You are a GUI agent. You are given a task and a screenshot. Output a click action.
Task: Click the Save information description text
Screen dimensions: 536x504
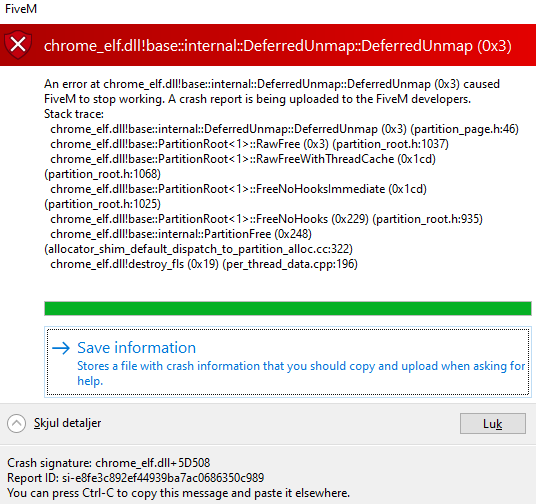coord(301,373)
